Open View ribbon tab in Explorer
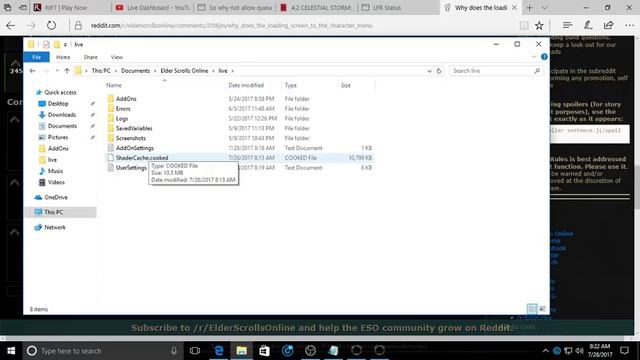 117,57
